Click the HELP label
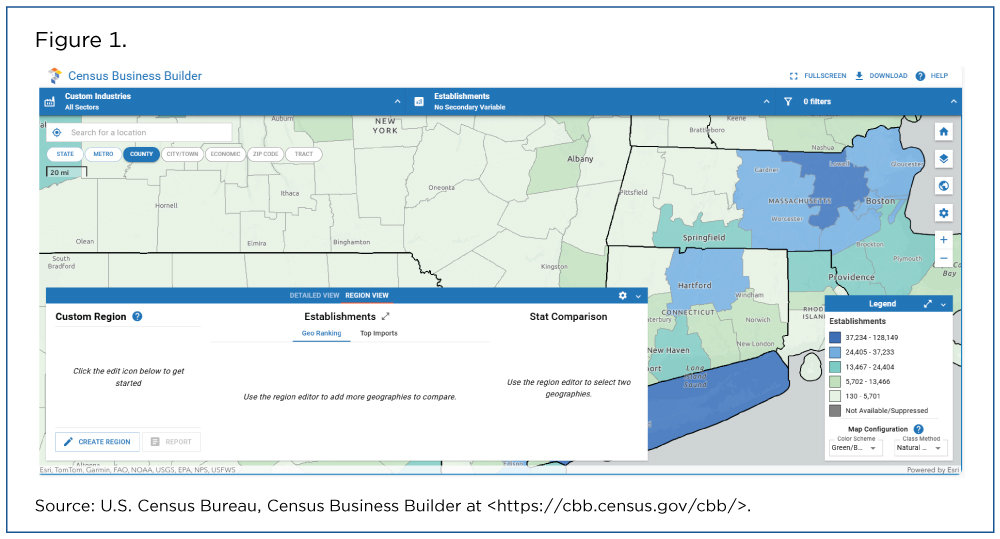This screenshot has width=1000, height=539. (939, 76)
